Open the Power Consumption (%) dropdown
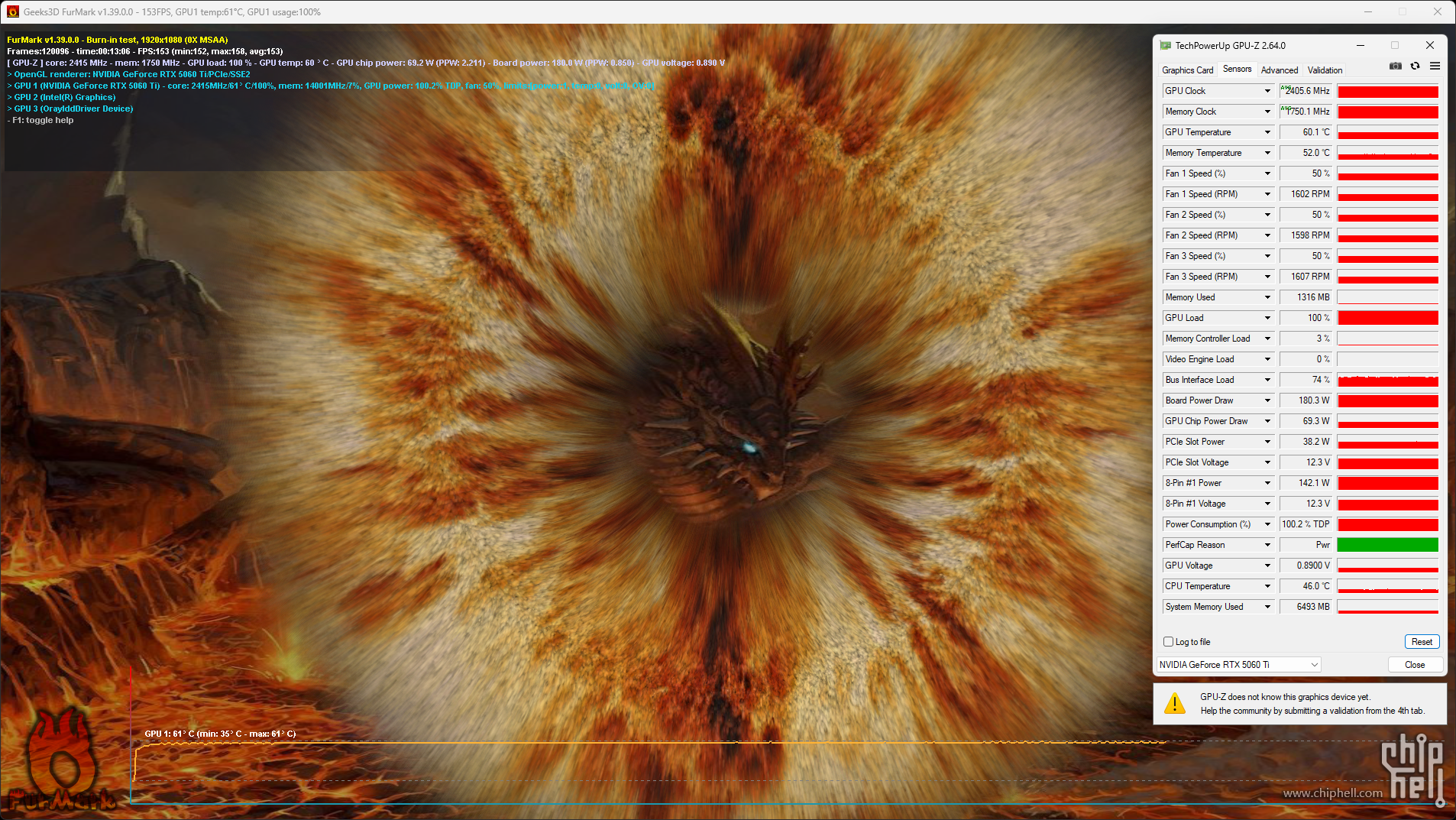Viewport: 1456px width, 820px height. coord(1267,524)
